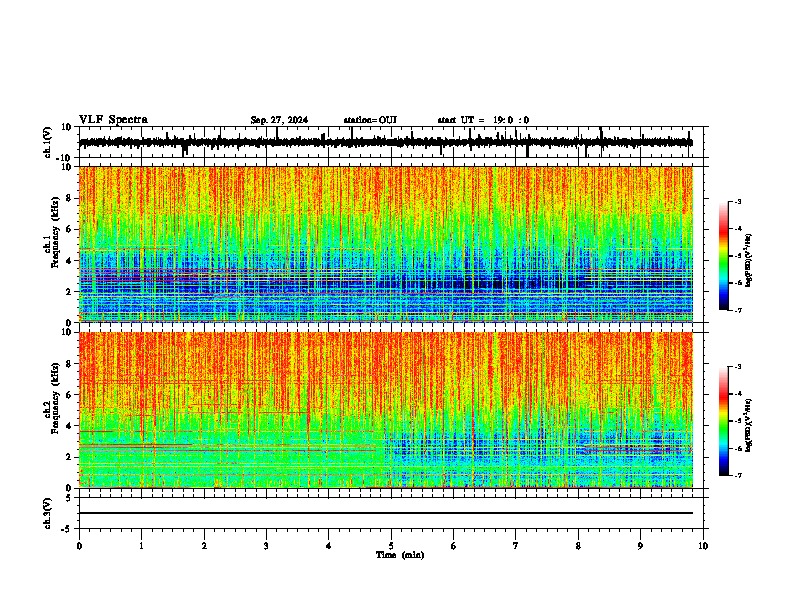Screen dimensions: 792x612
Task: Click the ch.1(V) waveform axis label
Action: click(48, 142)
